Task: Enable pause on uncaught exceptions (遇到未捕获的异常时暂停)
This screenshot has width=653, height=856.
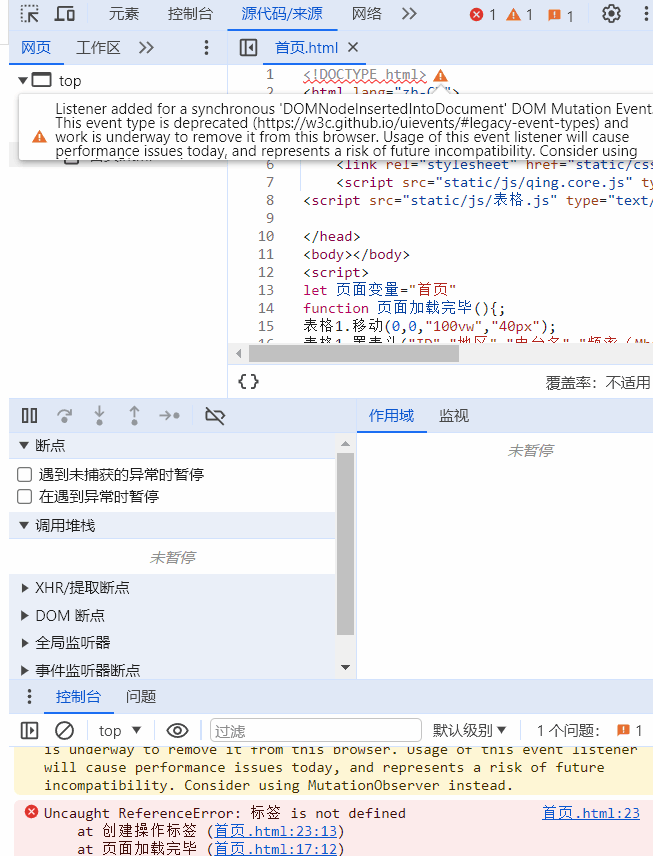Action: (x=25, y=474)
